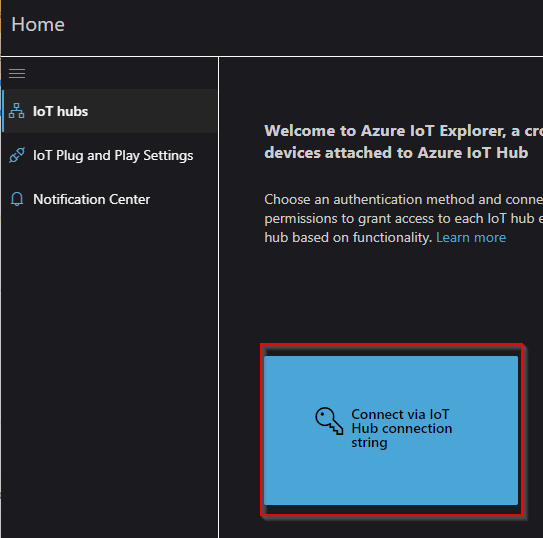Open the Notification Center
The image size is (543, 538).
tap(110, 199)
